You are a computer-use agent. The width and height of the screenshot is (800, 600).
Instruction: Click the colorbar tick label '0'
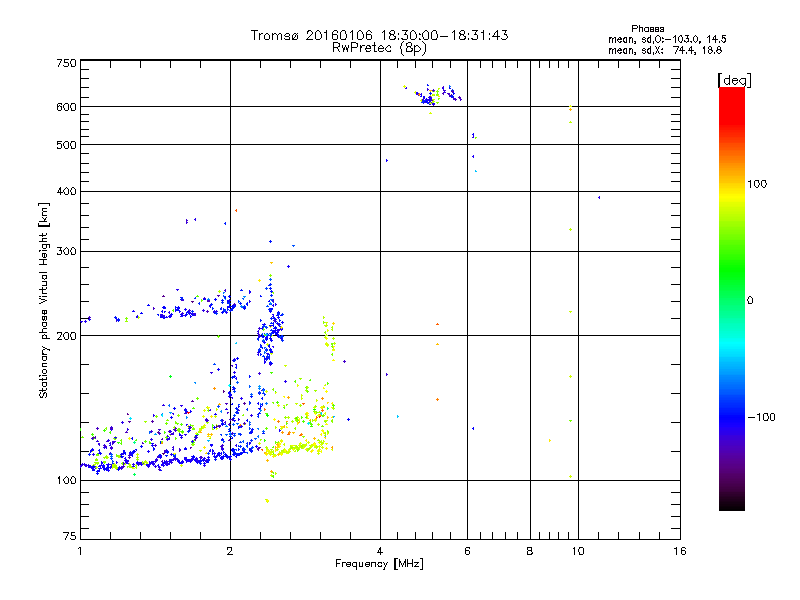pos(750,301)
